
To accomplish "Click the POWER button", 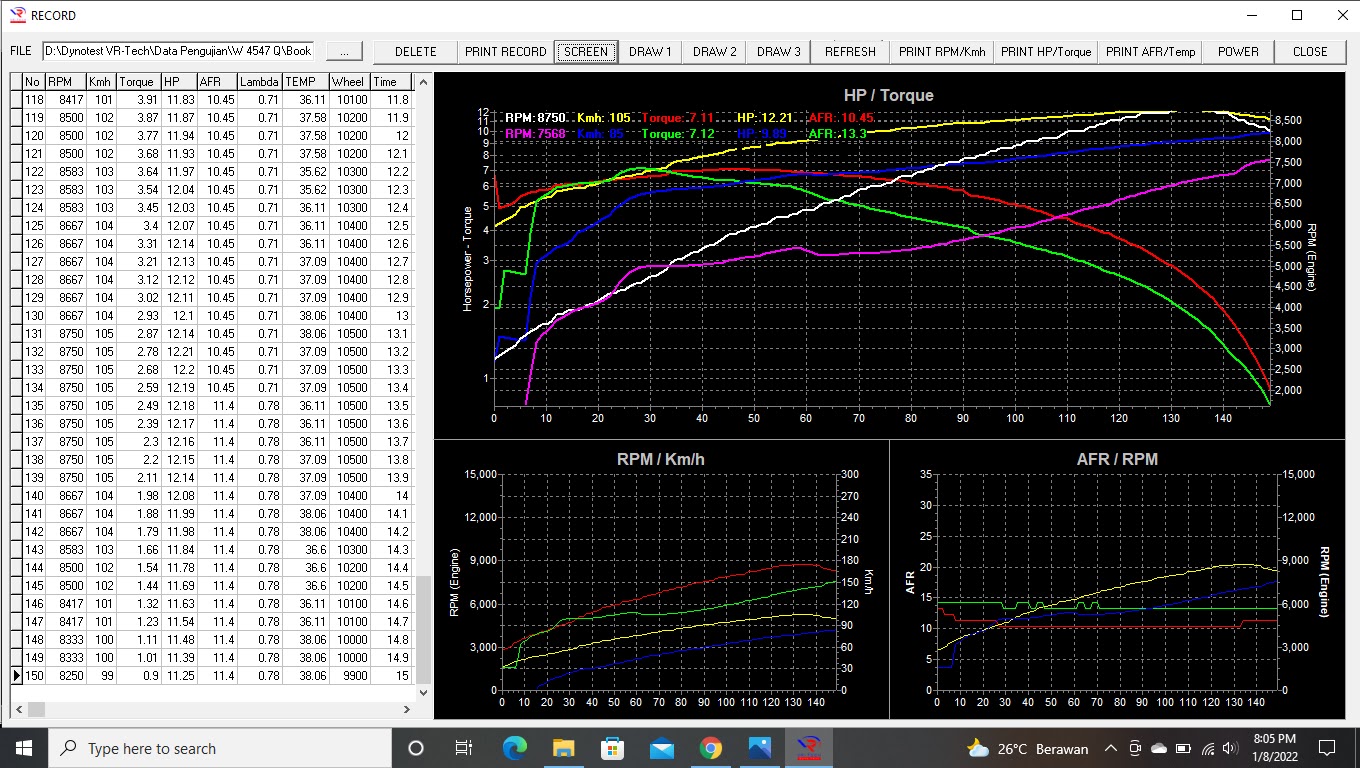I will click(x=1238, y=51).
